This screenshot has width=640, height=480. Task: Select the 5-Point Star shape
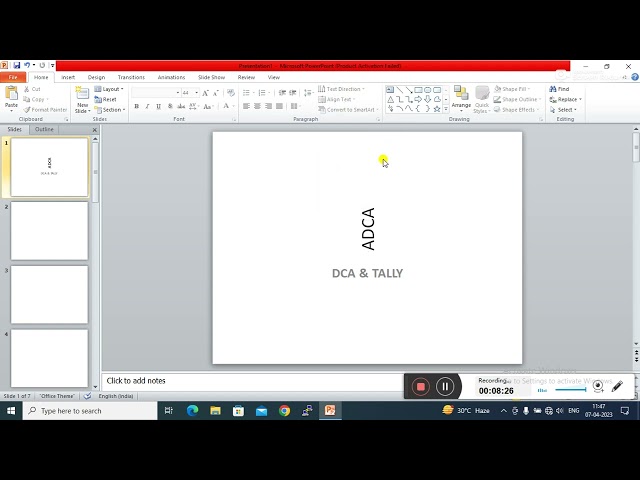(437, 109)
